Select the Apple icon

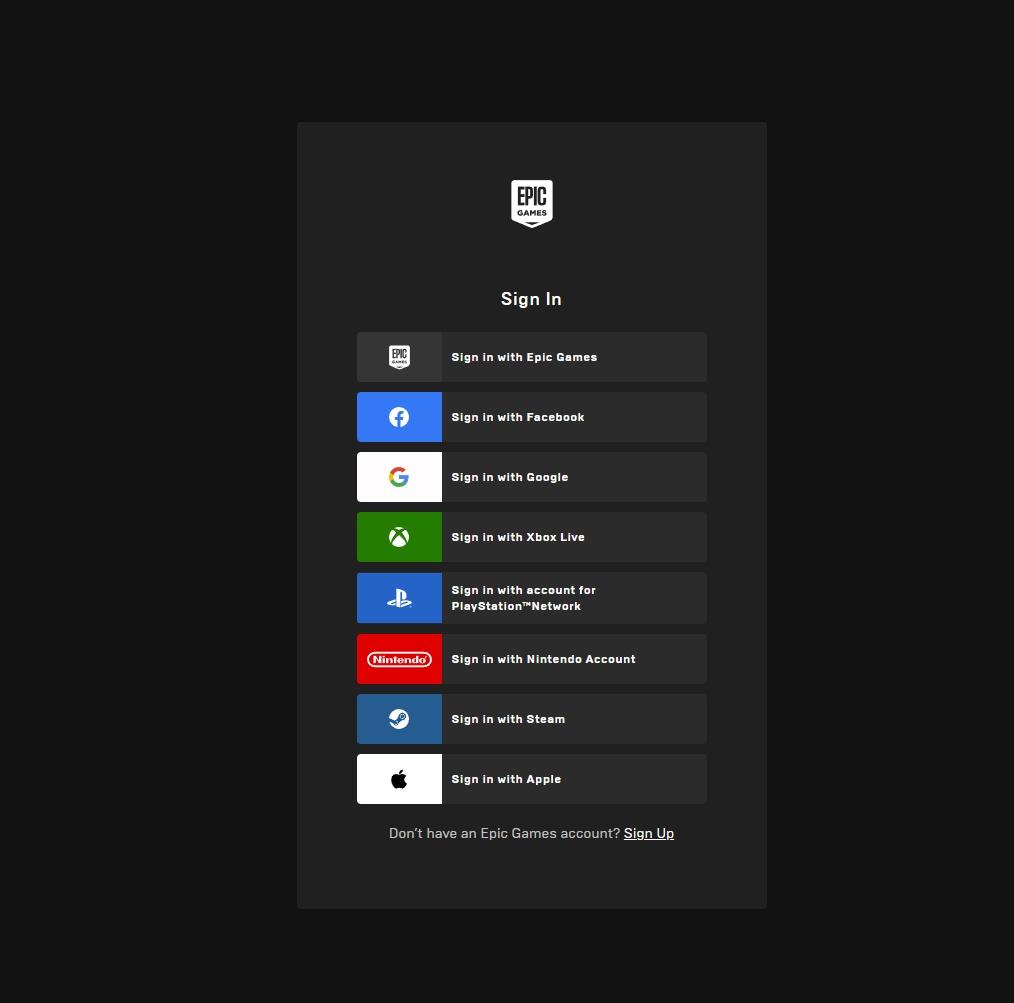(x=399, y=779)
